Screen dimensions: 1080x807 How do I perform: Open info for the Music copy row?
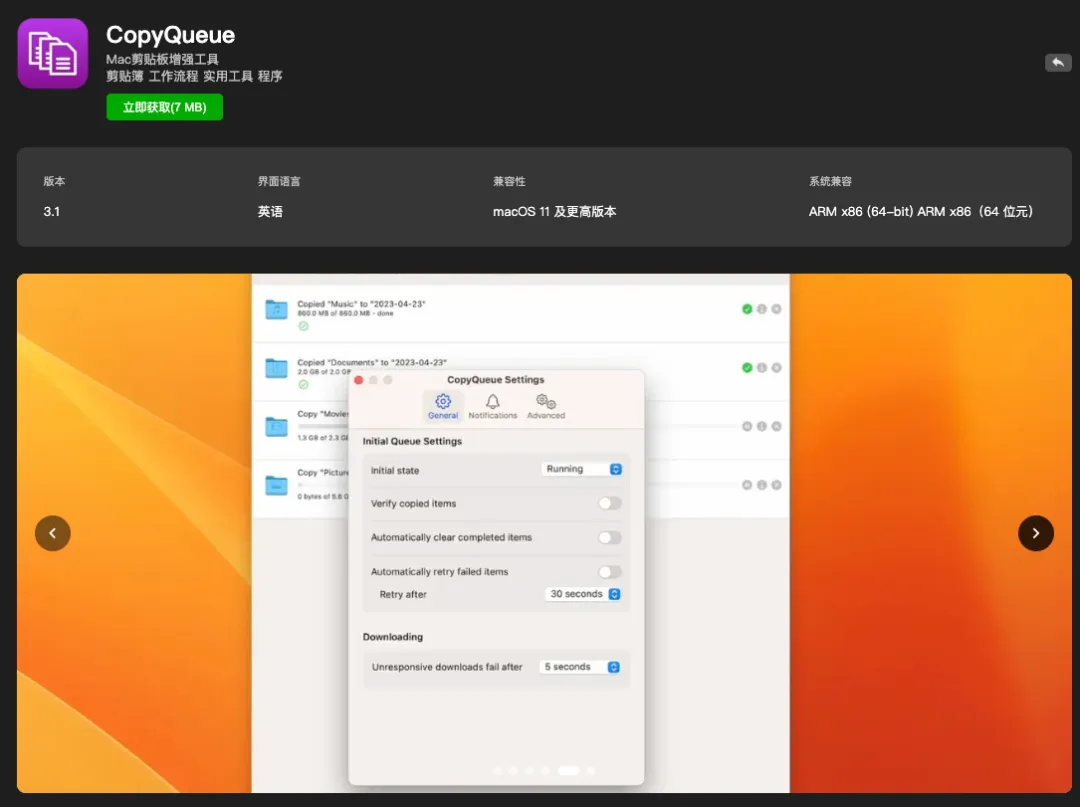point(762,309)
